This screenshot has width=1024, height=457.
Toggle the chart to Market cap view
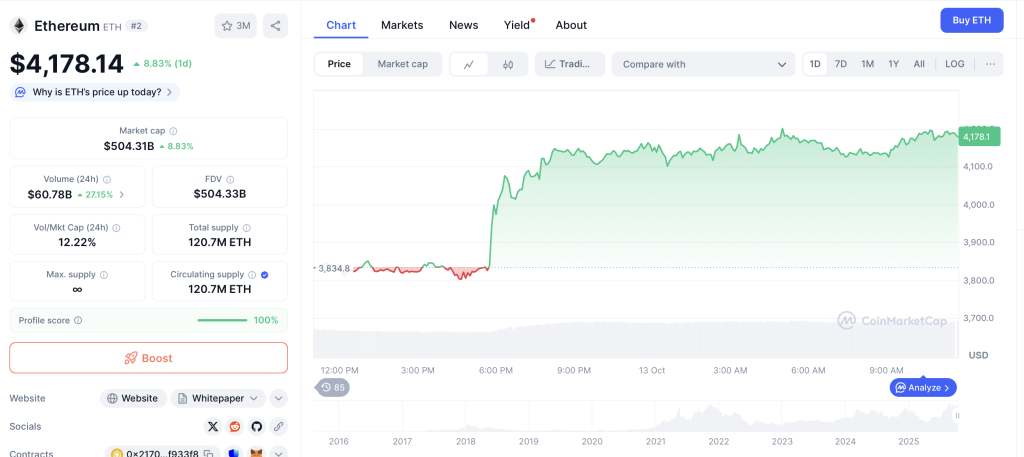[x=402, y=64]
